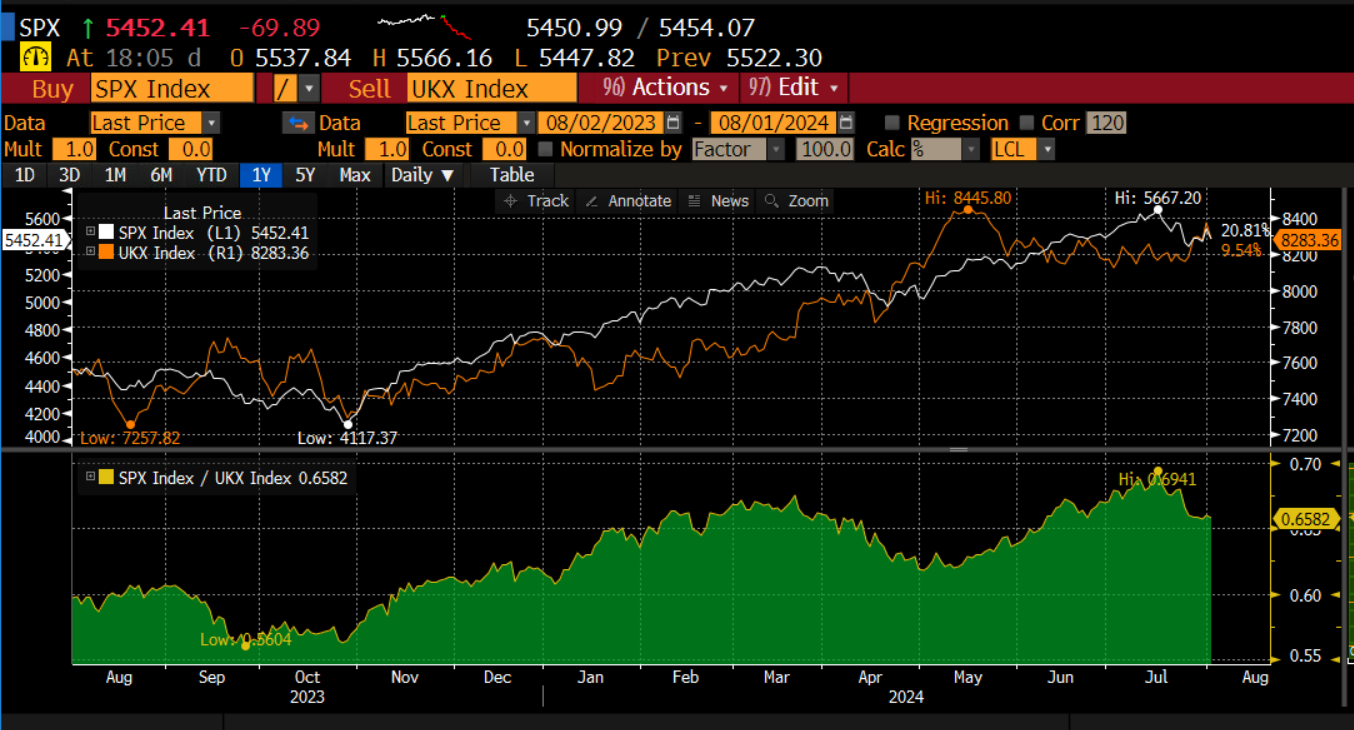Click the Buy-side Mult 1.0 field
This screenshot has height=730, width=1354.
point(74,149)
